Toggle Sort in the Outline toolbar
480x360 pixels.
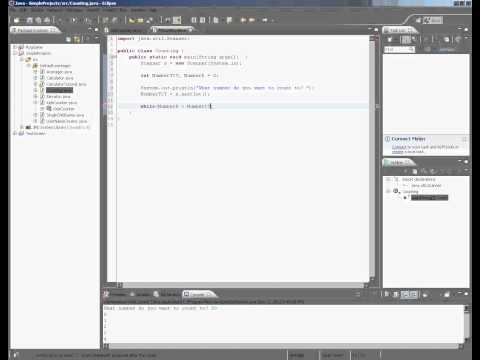pos(415,171)
